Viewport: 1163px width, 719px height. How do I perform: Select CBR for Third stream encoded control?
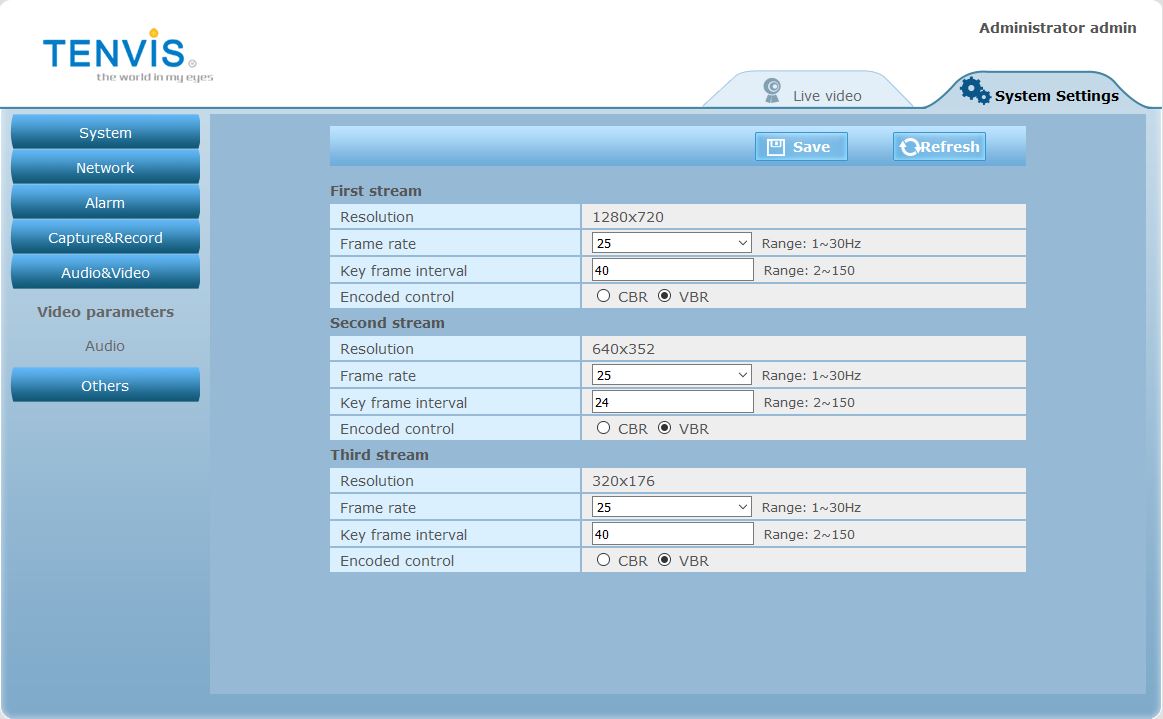[603, 560]
